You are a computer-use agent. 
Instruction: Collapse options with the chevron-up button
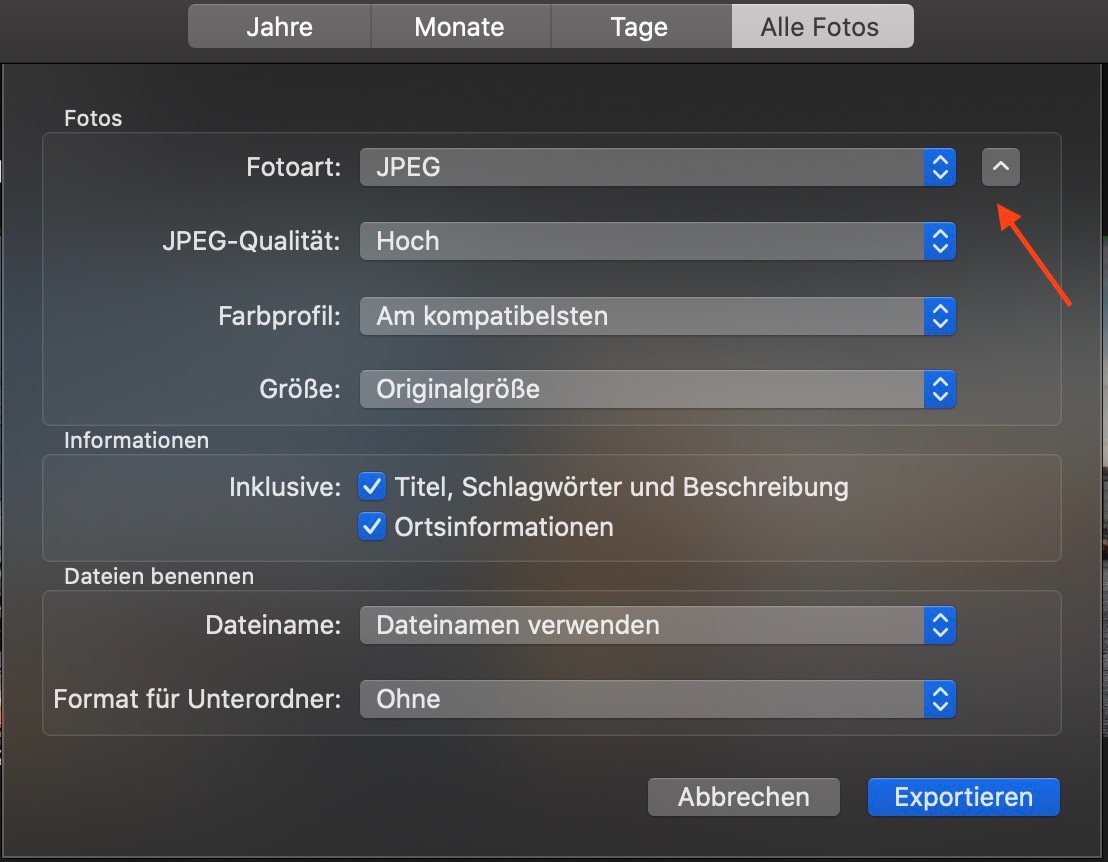click(x=1001, y=167)
